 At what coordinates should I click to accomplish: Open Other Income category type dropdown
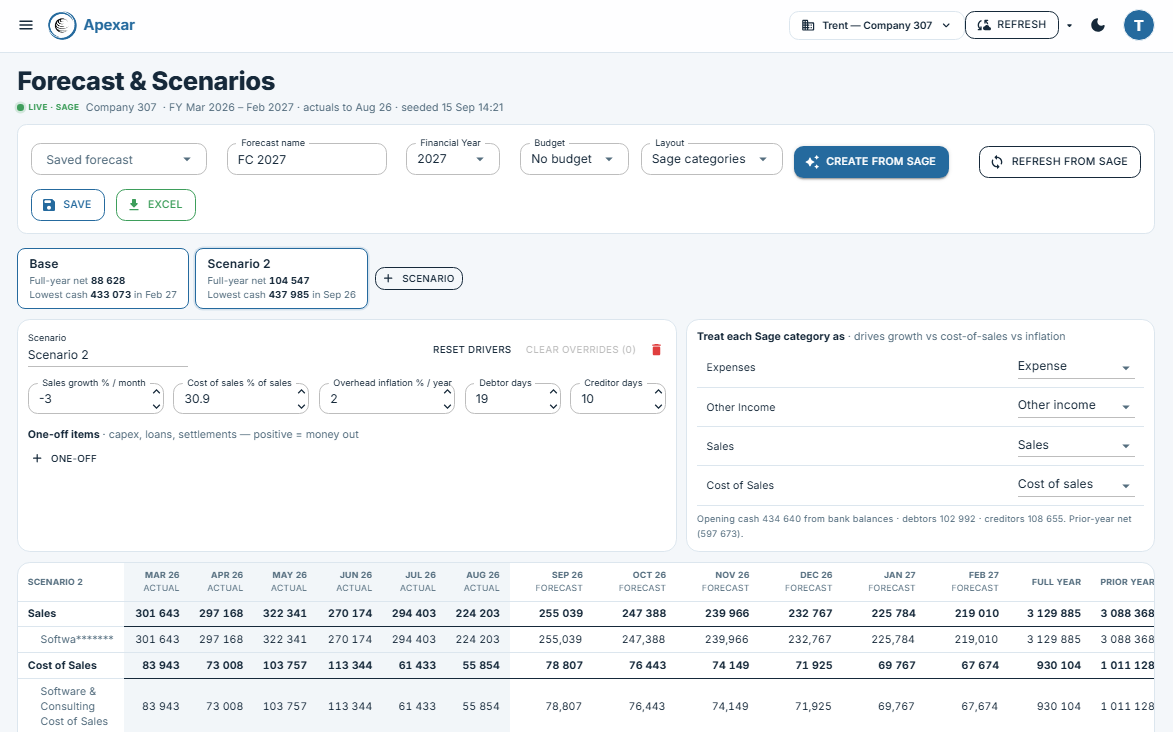click(x=1075, y=406)
